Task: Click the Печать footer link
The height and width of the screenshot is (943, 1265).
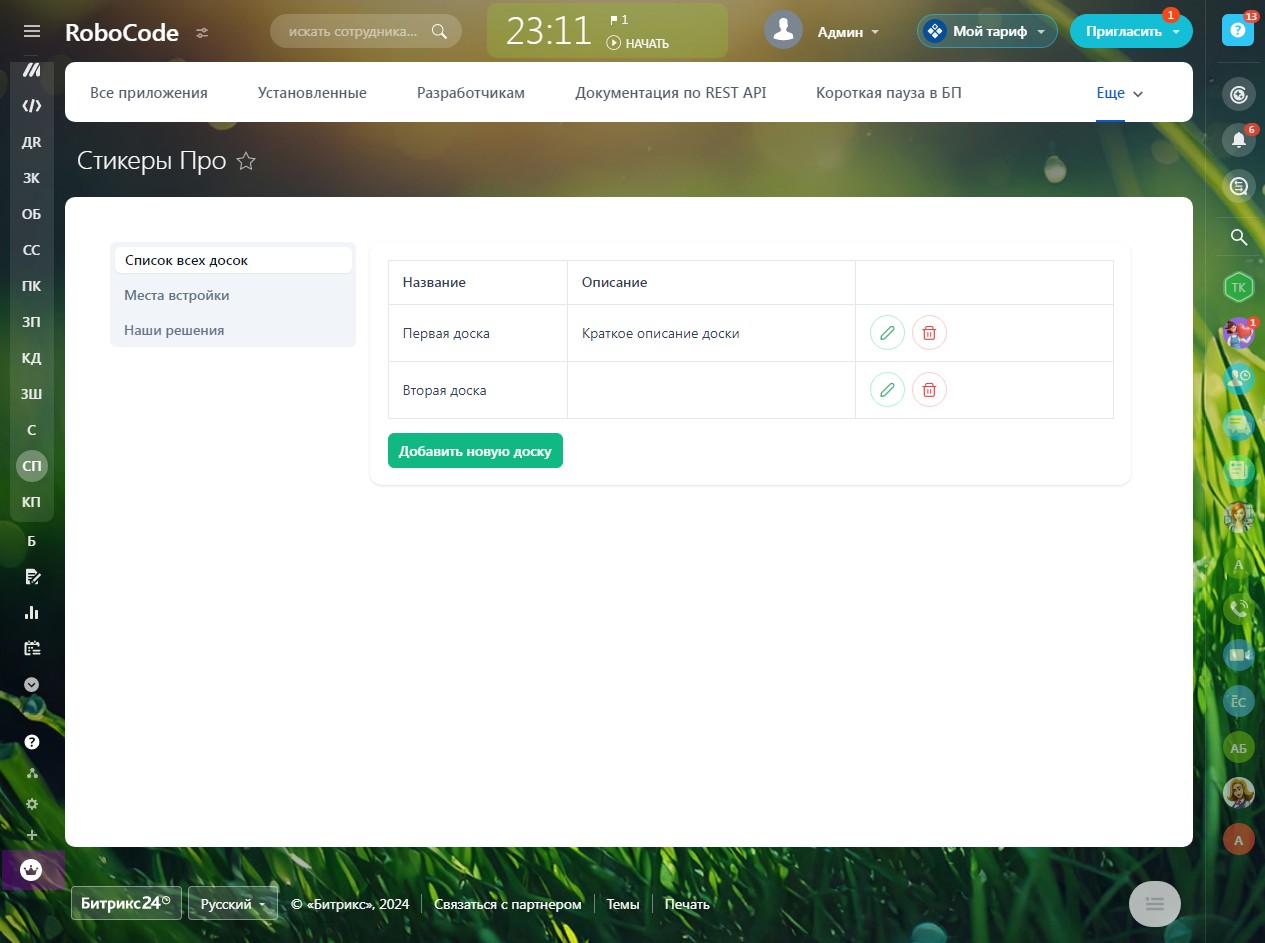Action: coord(687,904)
